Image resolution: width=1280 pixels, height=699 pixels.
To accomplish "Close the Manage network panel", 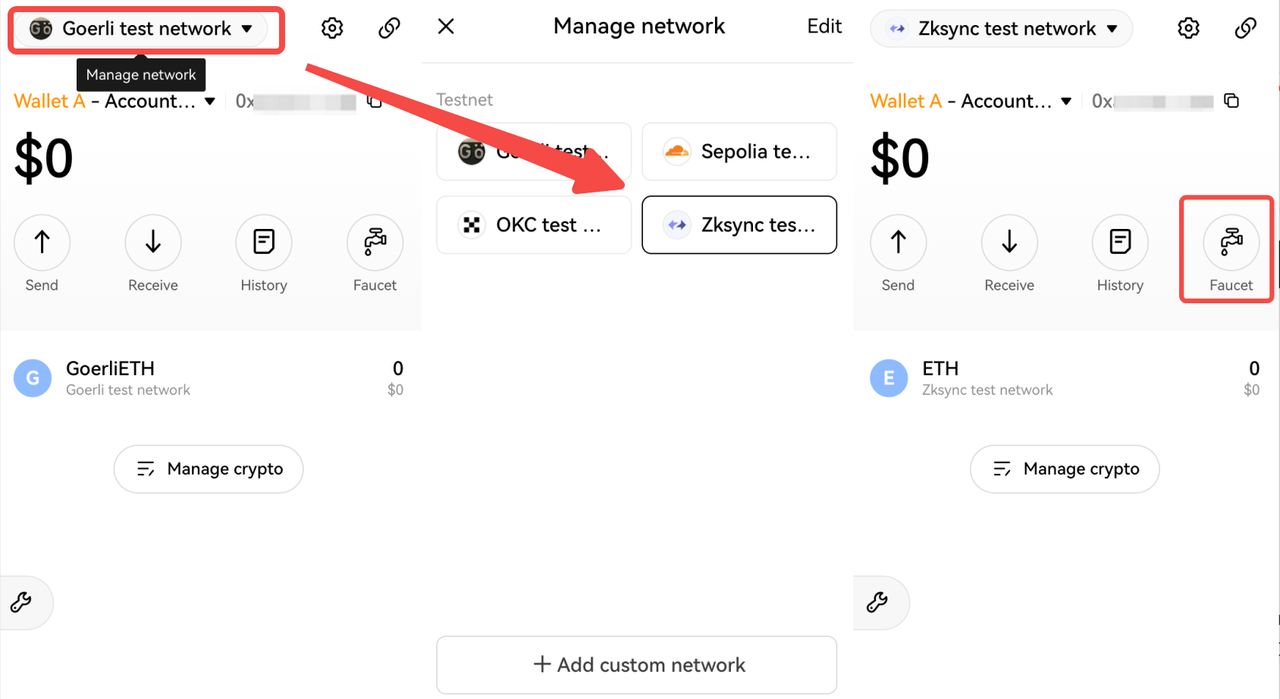I will [x=446, y=26].
